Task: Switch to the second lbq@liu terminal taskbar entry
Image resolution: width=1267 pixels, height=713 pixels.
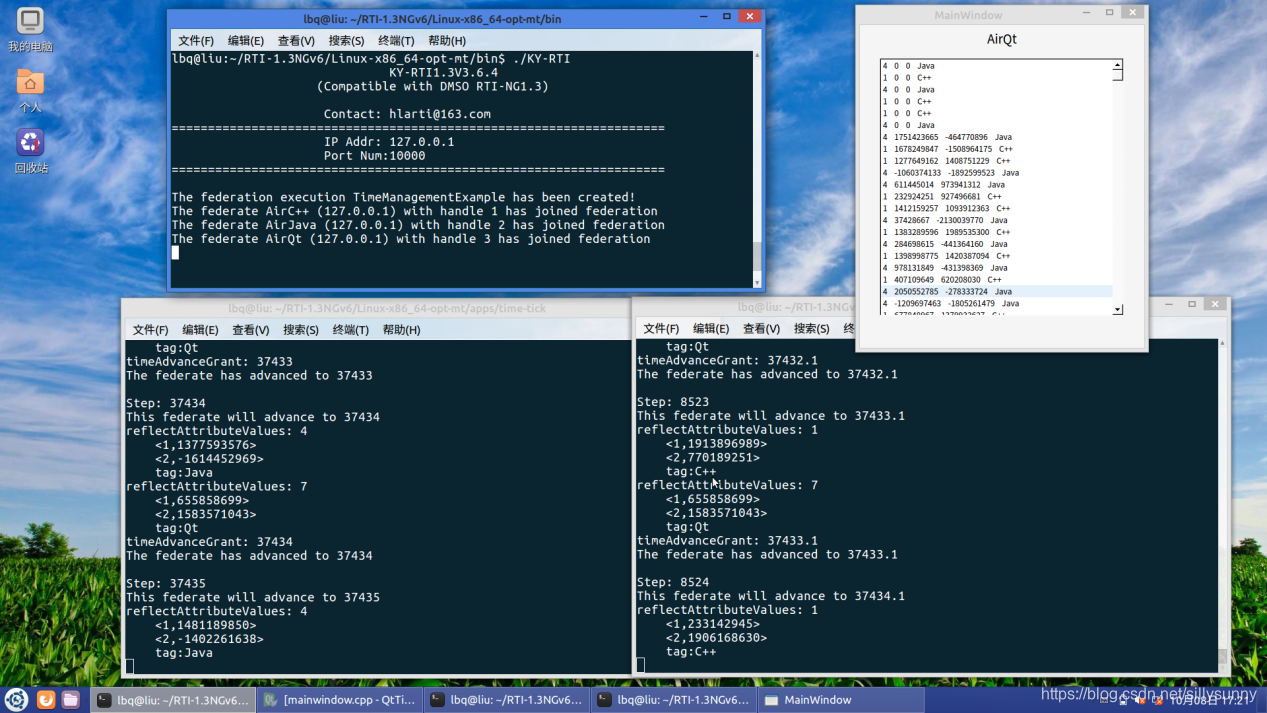Action: pyautogui.click(x=506, y=700)
